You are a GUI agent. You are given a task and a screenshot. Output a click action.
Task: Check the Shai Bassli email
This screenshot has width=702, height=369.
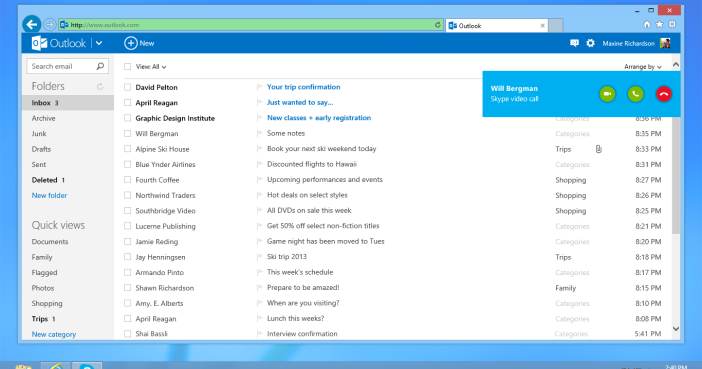coord(128,334)
